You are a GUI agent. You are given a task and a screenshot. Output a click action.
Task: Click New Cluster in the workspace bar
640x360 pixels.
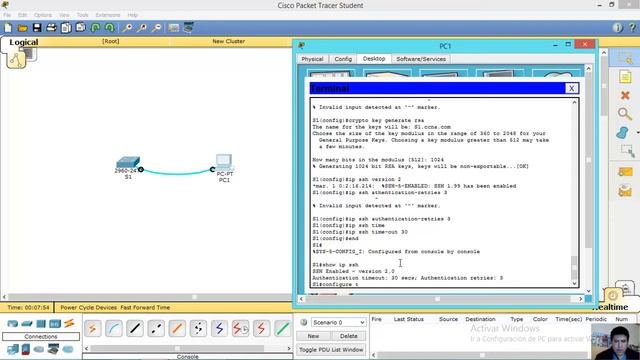click(229, 41)
